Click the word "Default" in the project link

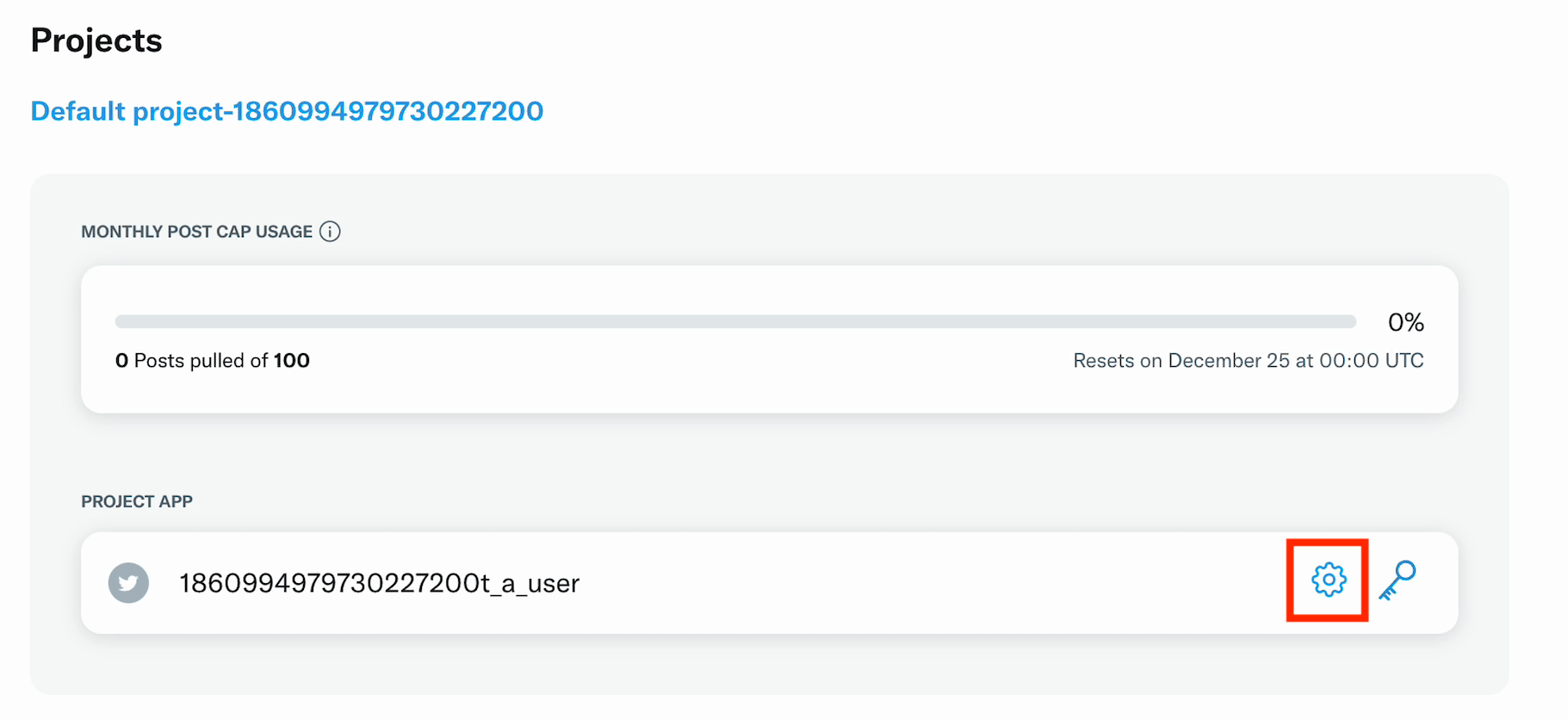tap(77, 111)
